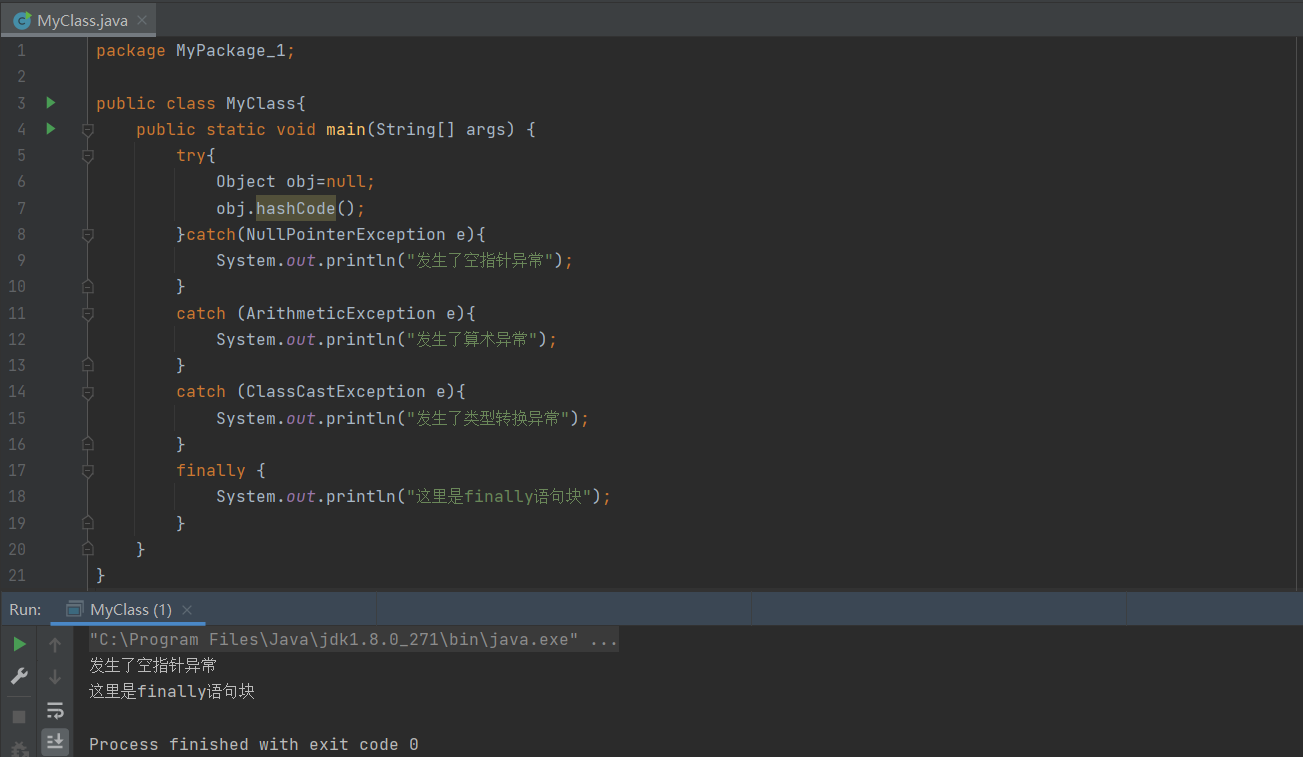The height and width of the screenshot is (757, 1303).
Task: Jump up the stack trace
Action: (x=55, y=645)
